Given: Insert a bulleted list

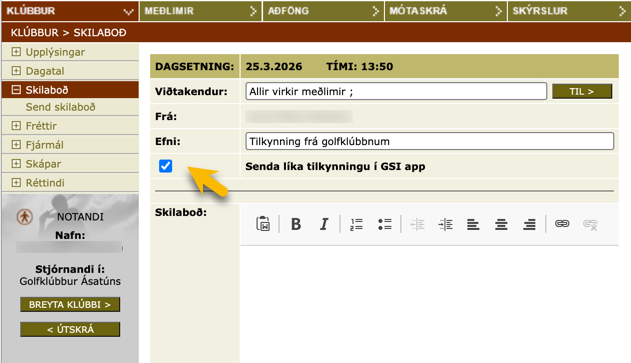Looking at the screenshot, I should [x=385, y=224].
